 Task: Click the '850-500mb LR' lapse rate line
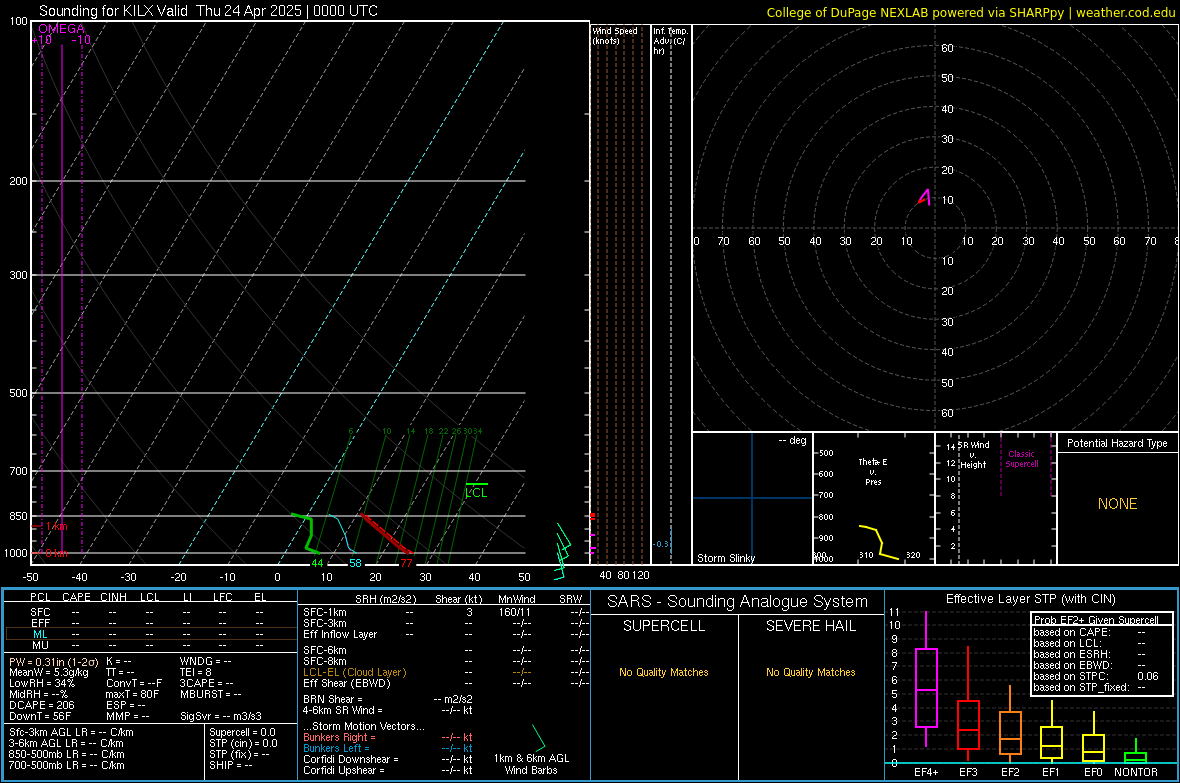tap(67, 754)
